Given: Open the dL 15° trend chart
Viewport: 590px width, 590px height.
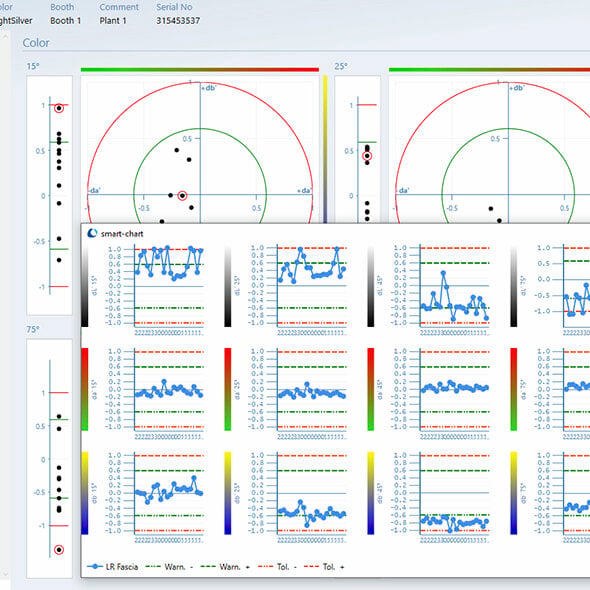Looking at the screenshot, I should point(169,286).
